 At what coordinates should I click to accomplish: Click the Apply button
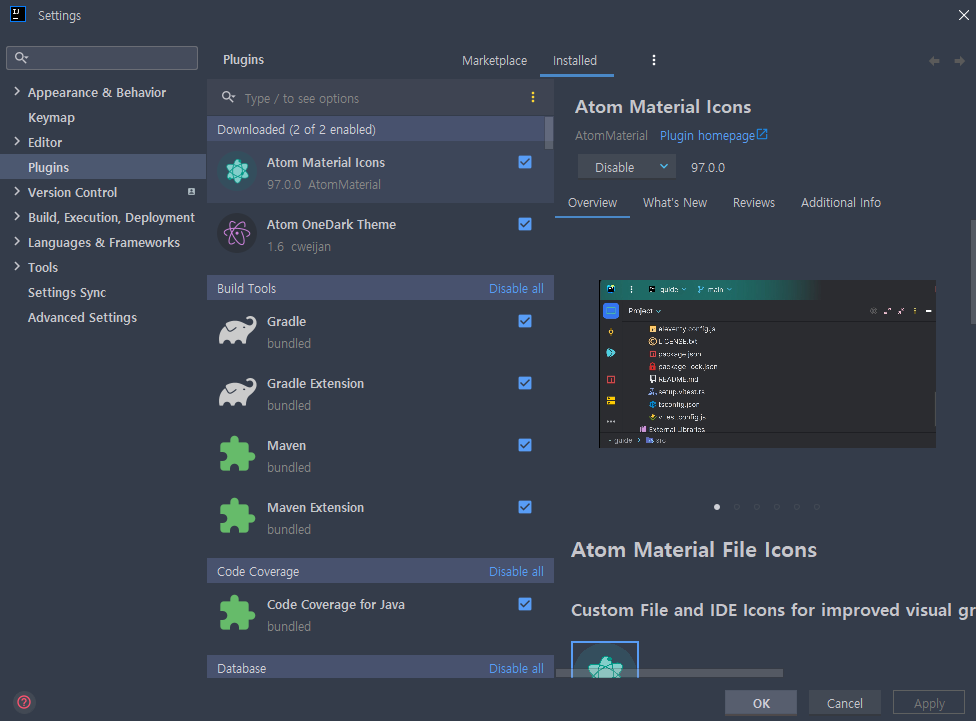tap(929, 702)
